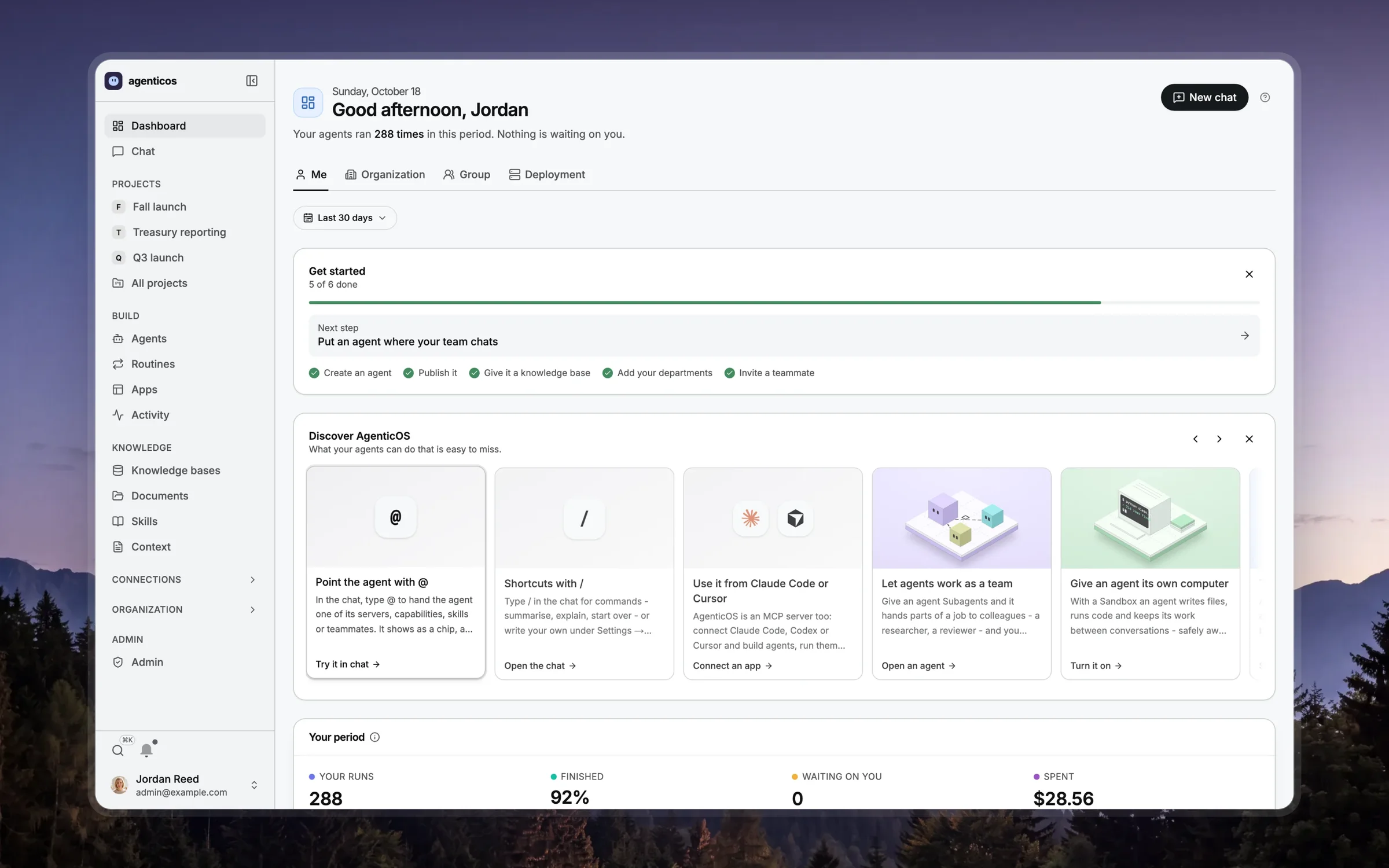The image size is (1389, 868).
Task: Open the Context page
Action: pos(185,547)
